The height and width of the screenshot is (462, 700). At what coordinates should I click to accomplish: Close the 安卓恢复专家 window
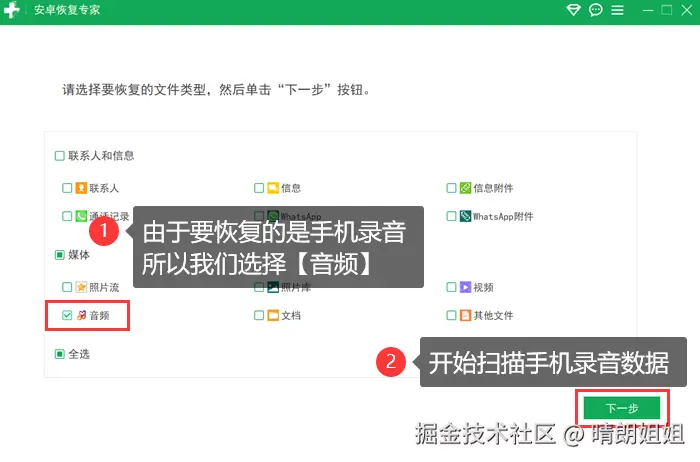[x=687, y=10]
